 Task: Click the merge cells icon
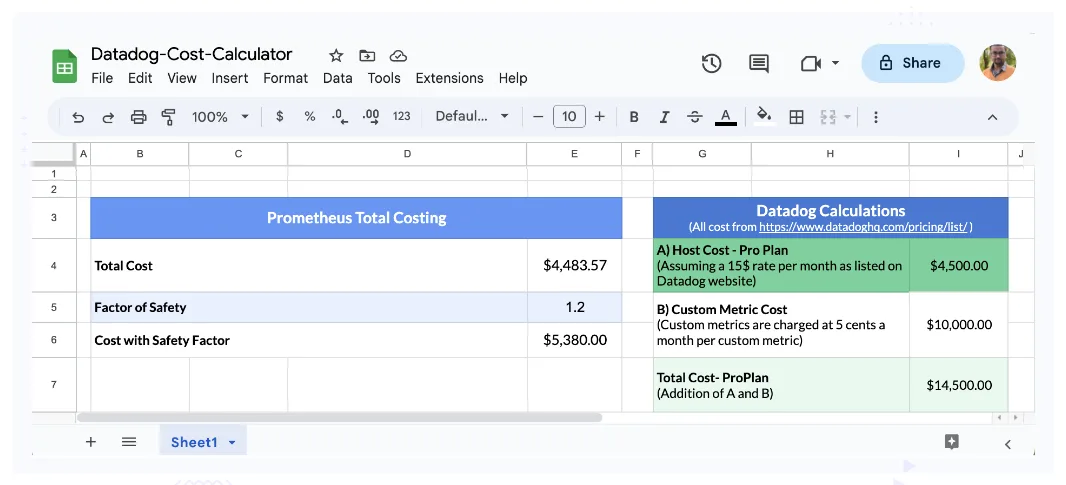(827, 117)
